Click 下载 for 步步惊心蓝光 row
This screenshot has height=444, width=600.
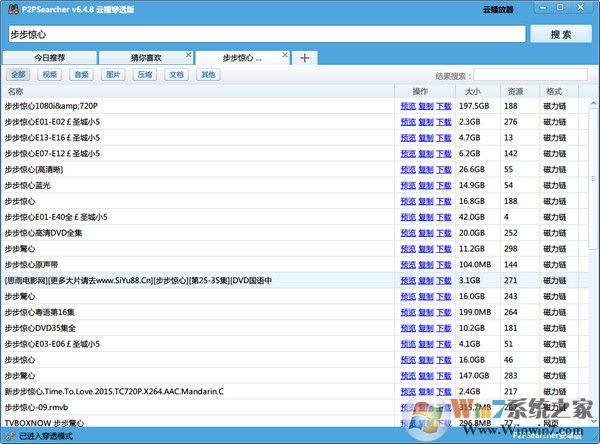point(444,185)
